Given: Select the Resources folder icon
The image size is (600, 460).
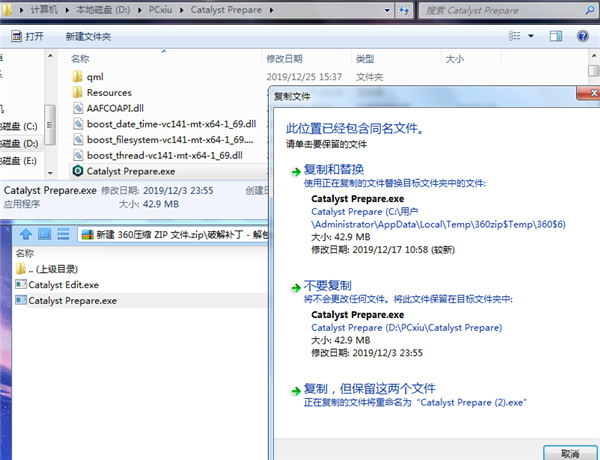Looking at the screenshot, I should (77, 92).
